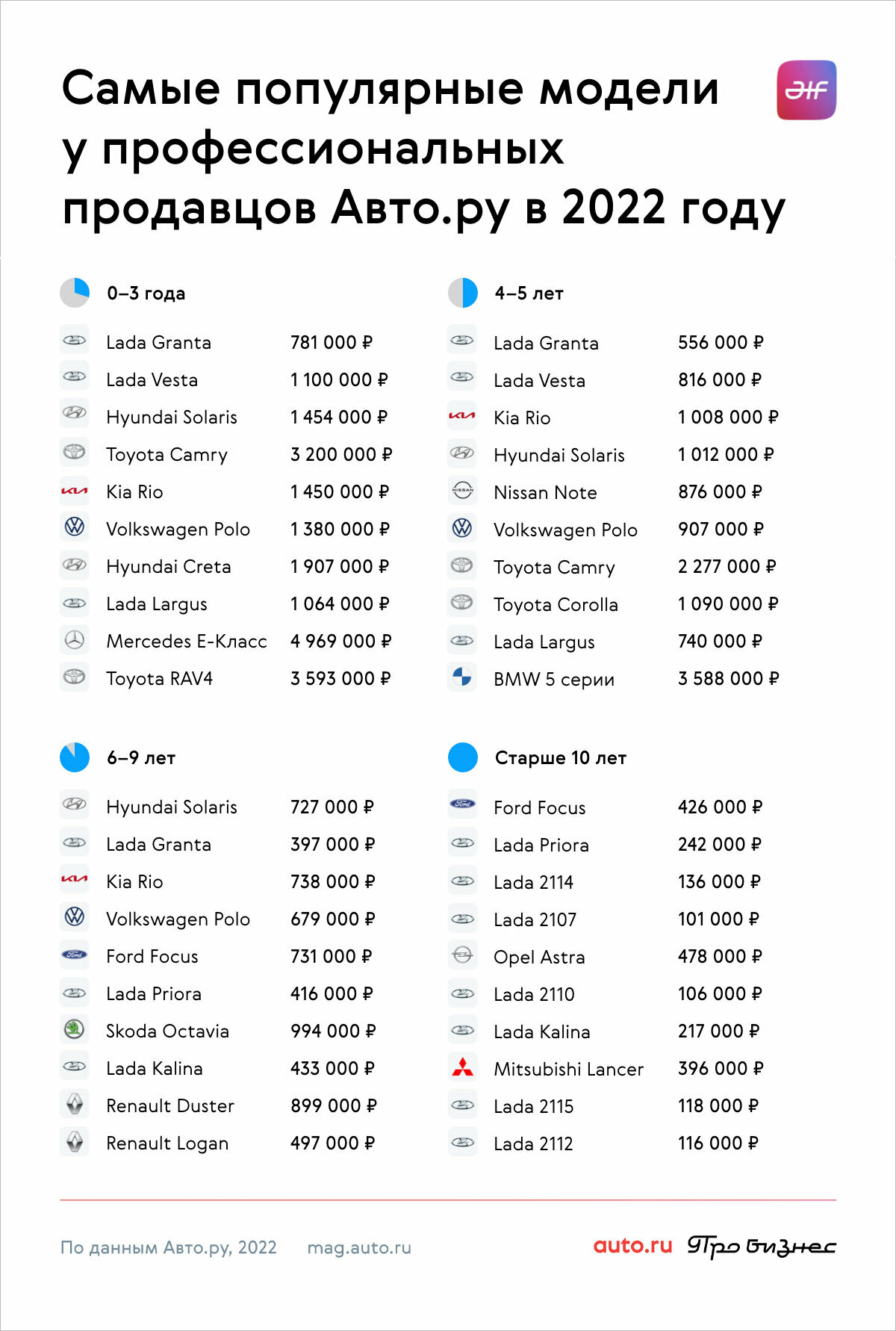Click the Mitsubishi logo beside Lancer
The width and height of the screenshot is (896, 1331).
pyautogui.click(x=462, y=1067)
